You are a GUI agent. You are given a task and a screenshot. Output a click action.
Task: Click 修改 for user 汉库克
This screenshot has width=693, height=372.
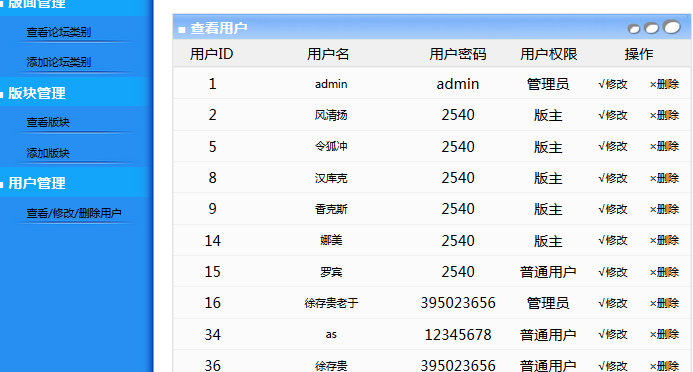point(613,178)
